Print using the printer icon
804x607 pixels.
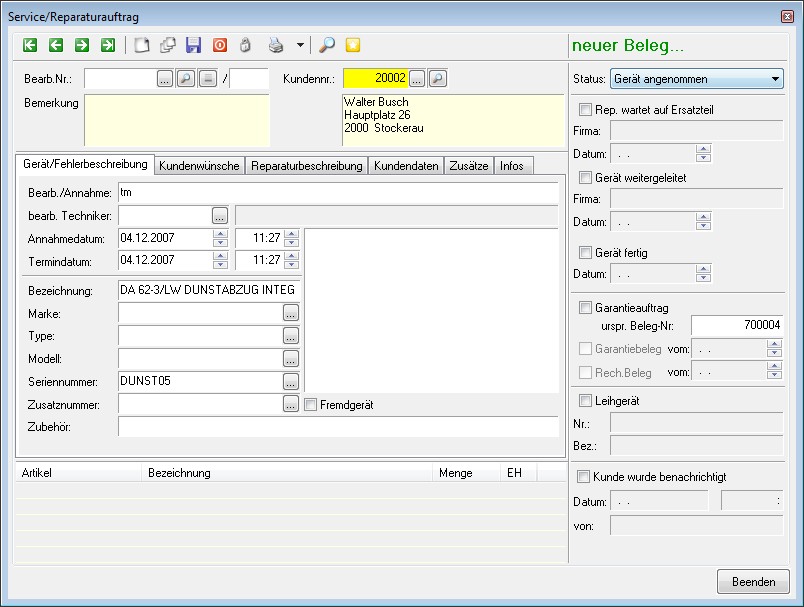[x=276, y=45]
